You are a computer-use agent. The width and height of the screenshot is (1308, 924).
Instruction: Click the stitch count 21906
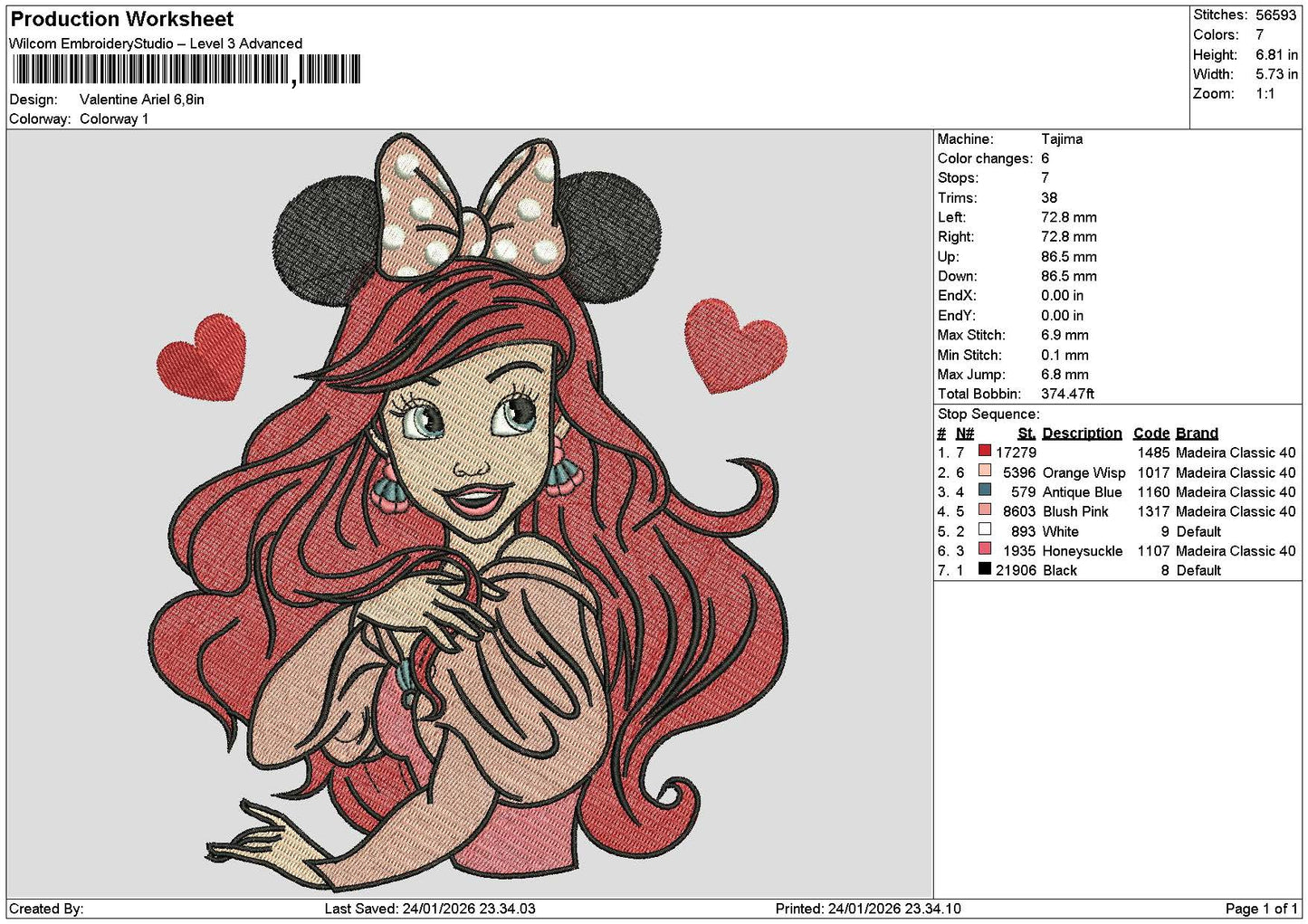coord(1016,570)
